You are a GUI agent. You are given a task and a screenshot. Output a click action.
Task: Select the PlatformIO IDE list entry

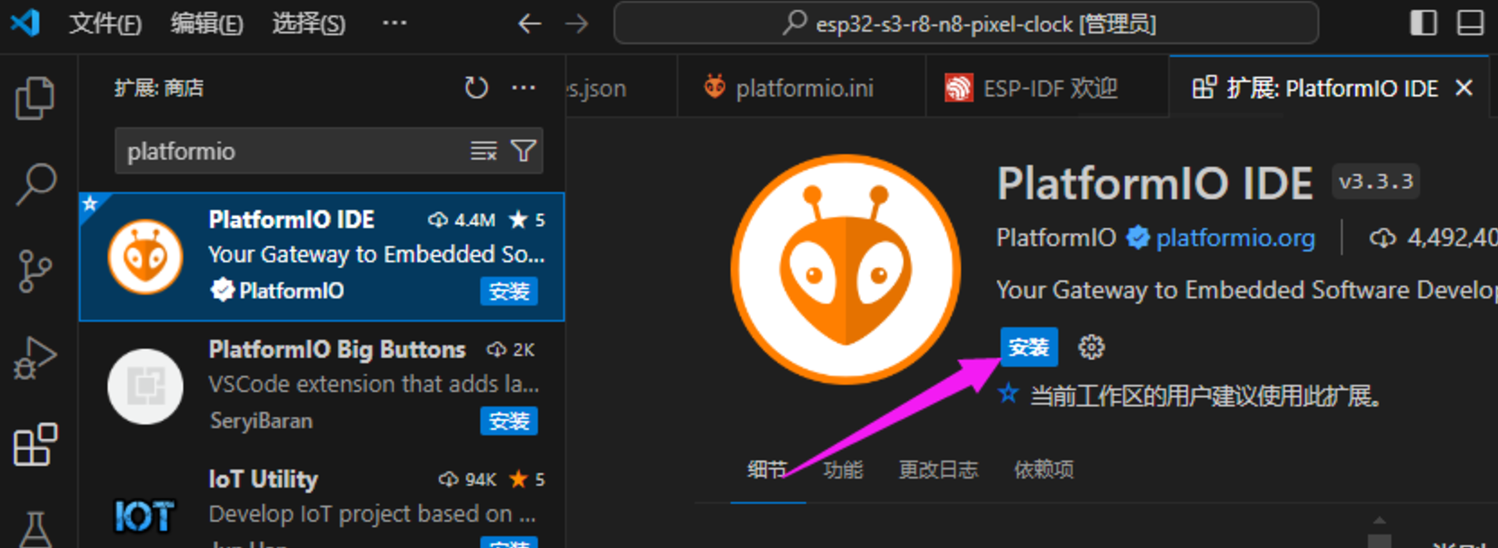(x=322, y=257)
